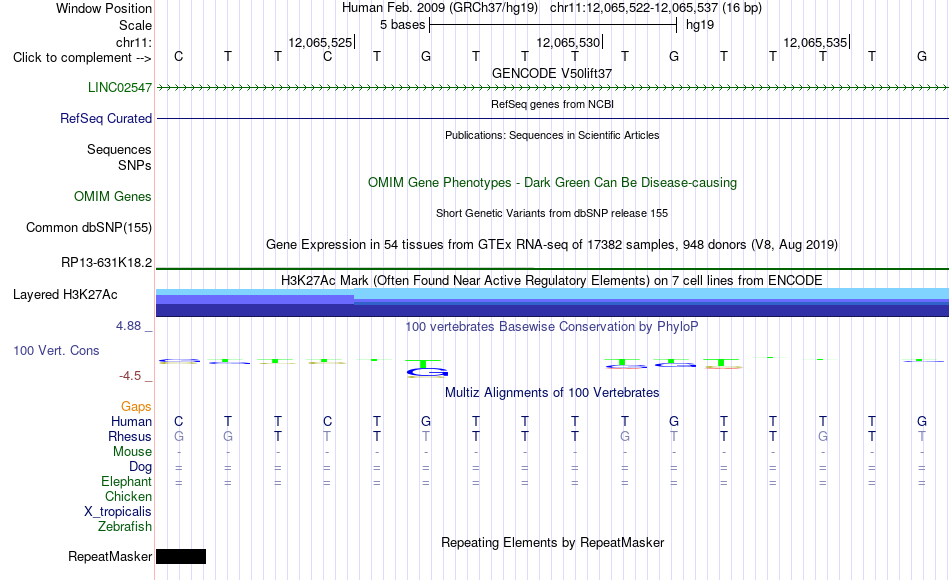950x580 pixels.
Task: Click the 'Gaps' row label
Action: pos(136,406)
